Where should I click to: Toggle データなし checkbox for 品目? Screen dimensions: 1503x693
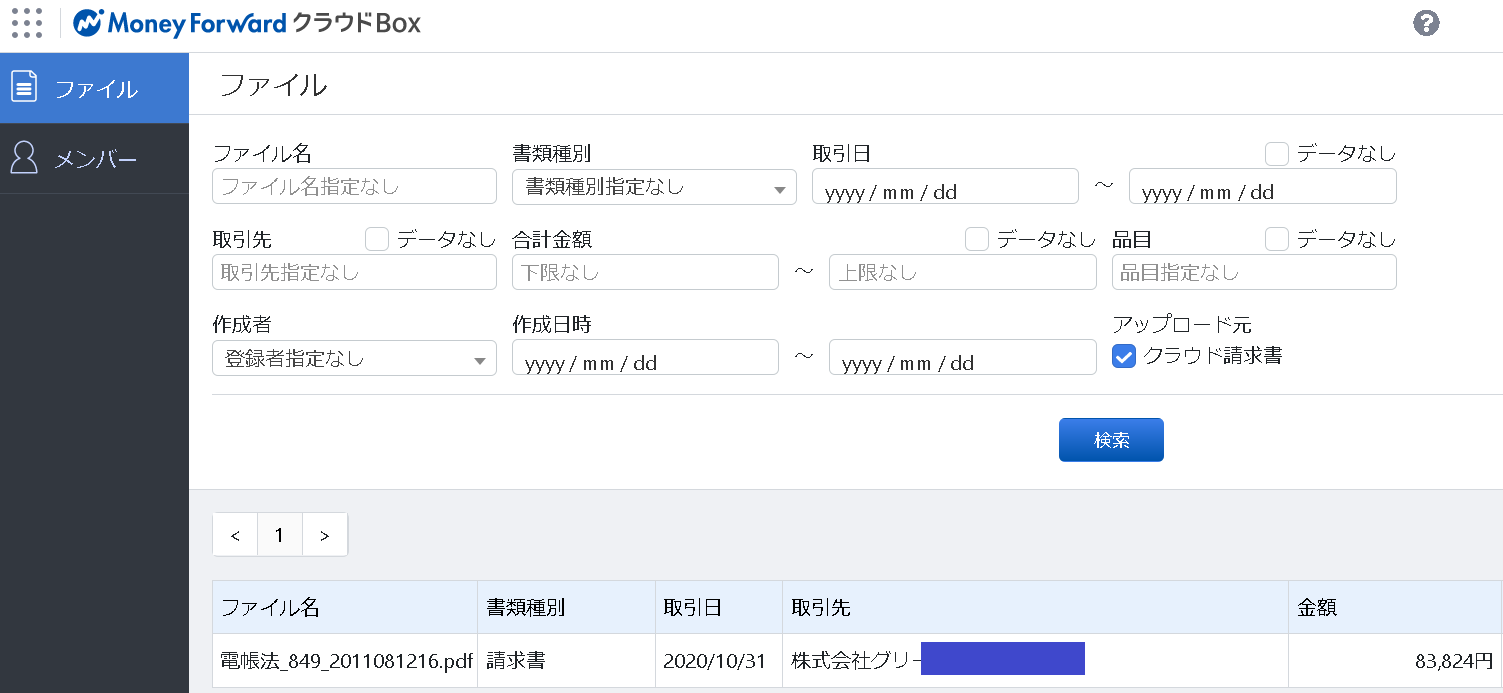(1276, 239)
